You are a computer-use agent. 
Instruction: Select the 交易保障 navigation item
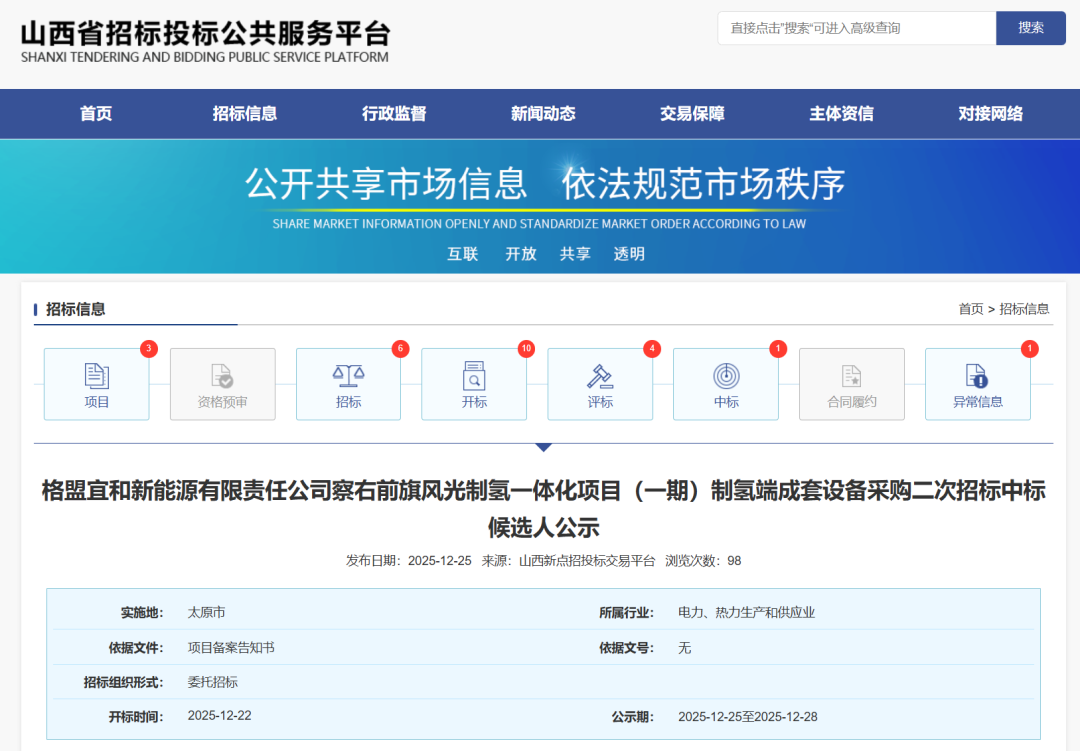pos(693,113)
